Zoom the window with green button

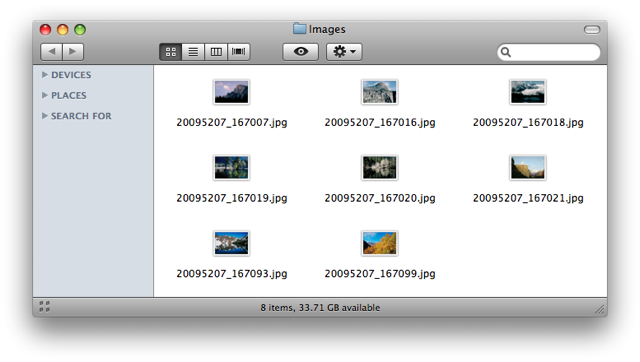pyautogui.click(x=80, y=29)
